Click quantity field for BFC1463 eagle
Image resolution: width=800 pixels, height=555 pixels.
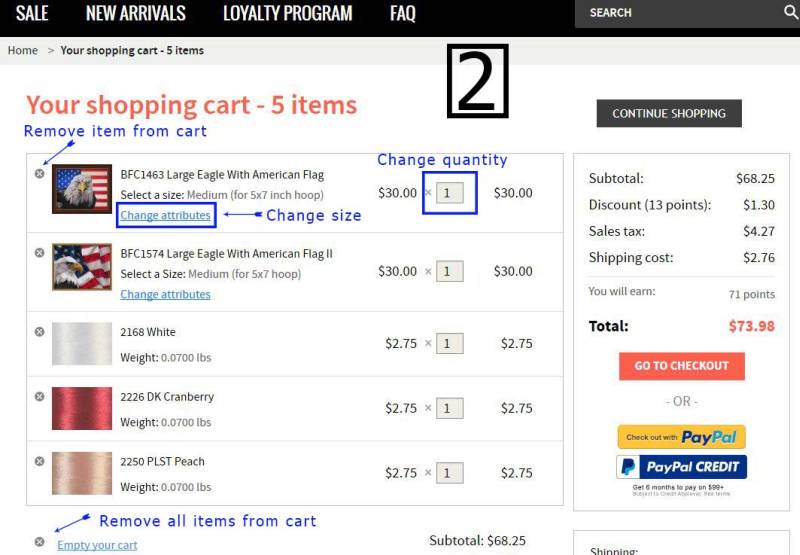click(449, 193)
